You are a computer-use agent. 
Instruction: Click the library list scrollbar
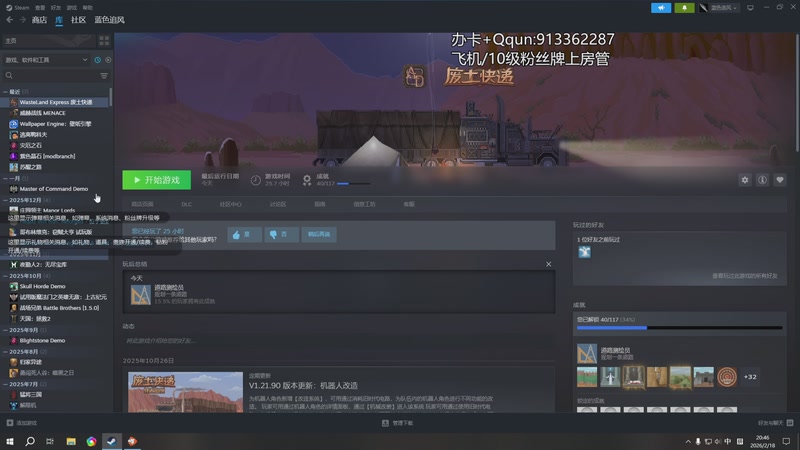pyautogui.click(x=110, y=97)
